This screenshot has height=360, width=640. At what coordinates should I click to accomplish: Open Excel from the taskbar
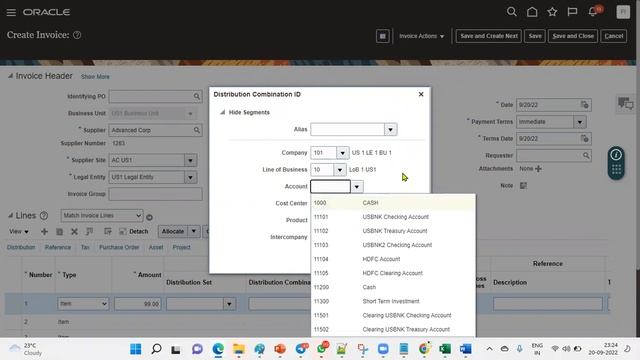[445, 349]
